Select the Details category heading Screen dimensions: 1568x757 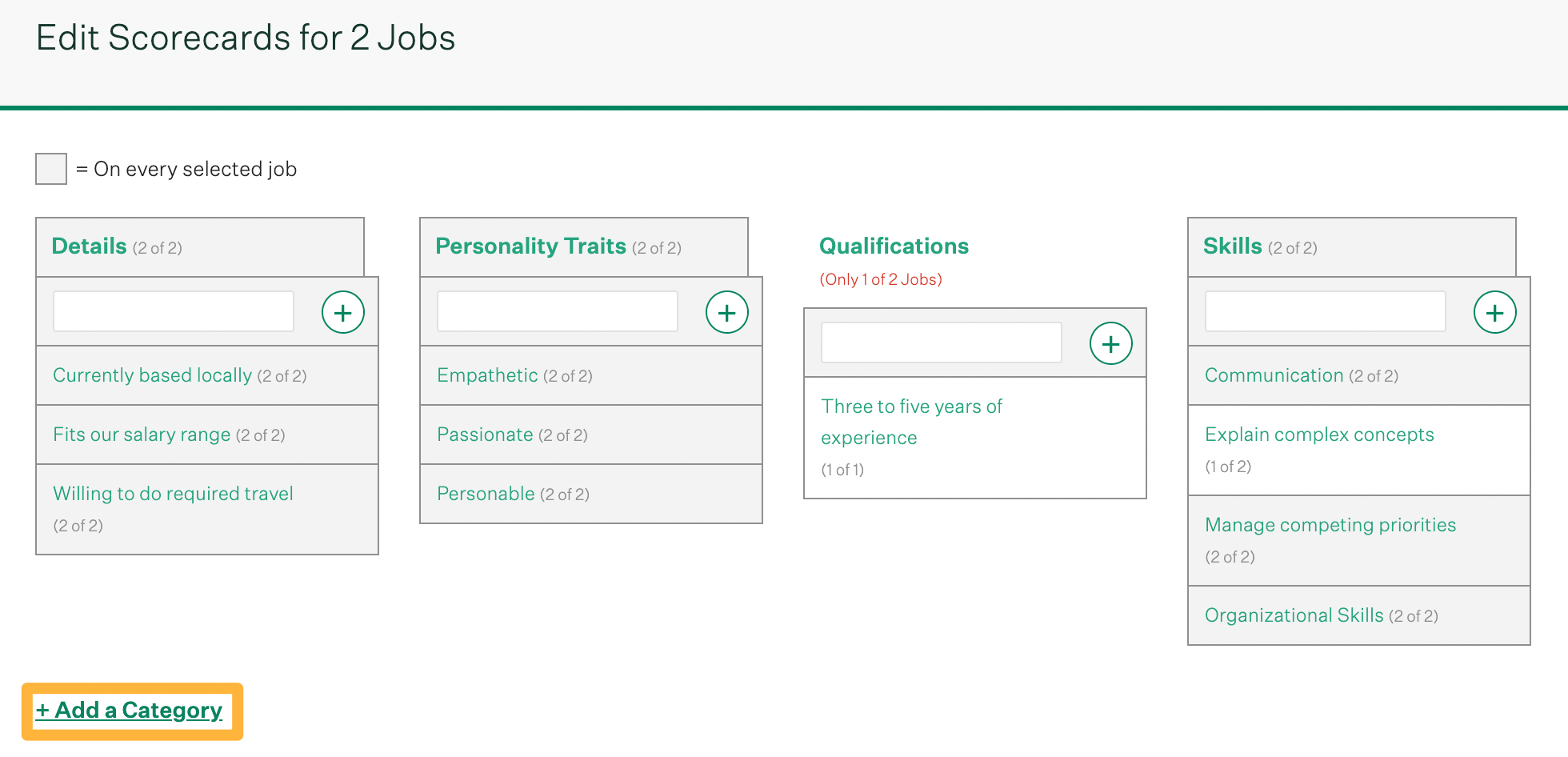pos(90,246)
